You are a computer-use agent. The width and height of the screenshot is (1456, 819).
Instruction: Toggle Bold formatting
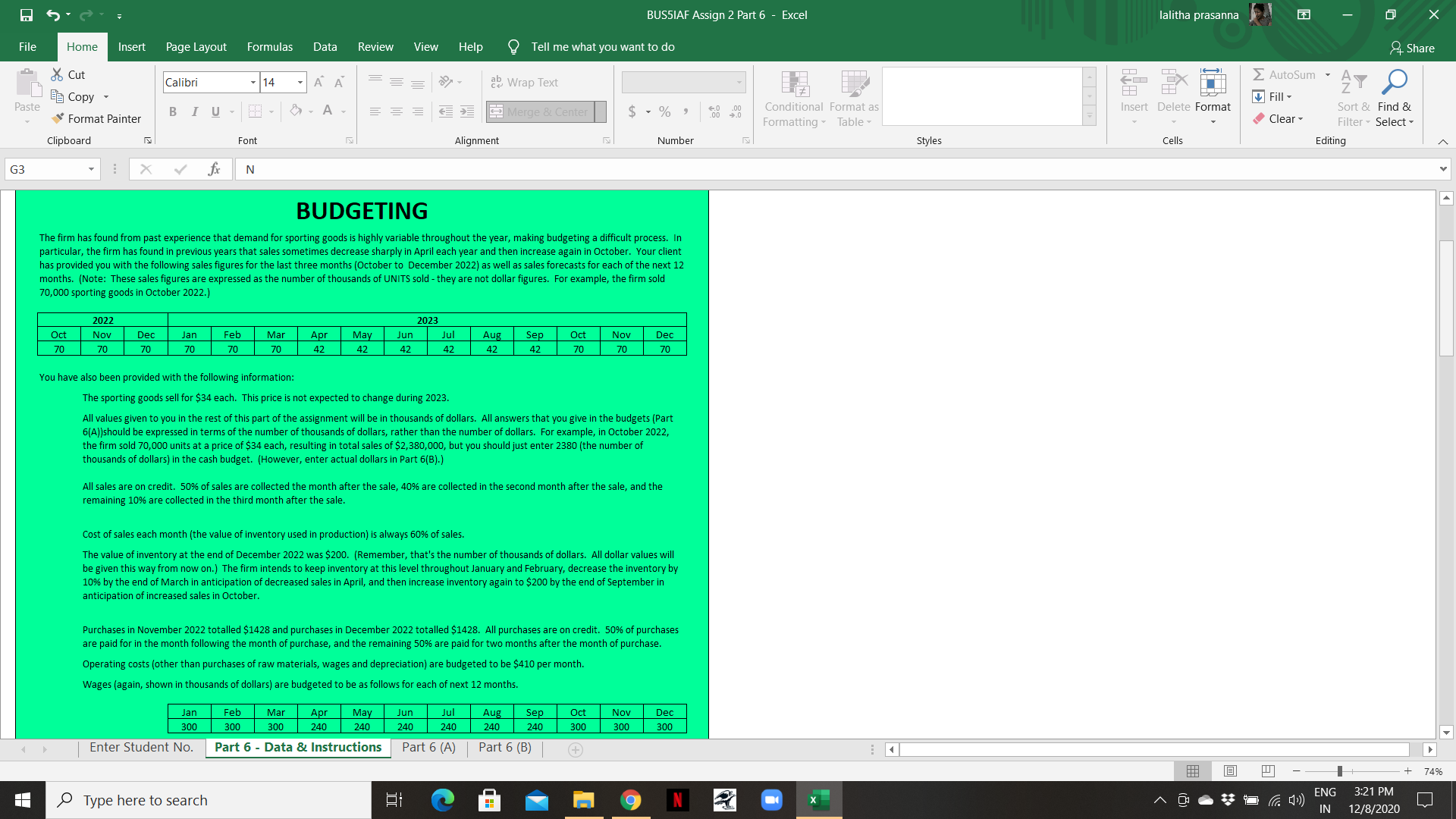click(x=172, y=111)
